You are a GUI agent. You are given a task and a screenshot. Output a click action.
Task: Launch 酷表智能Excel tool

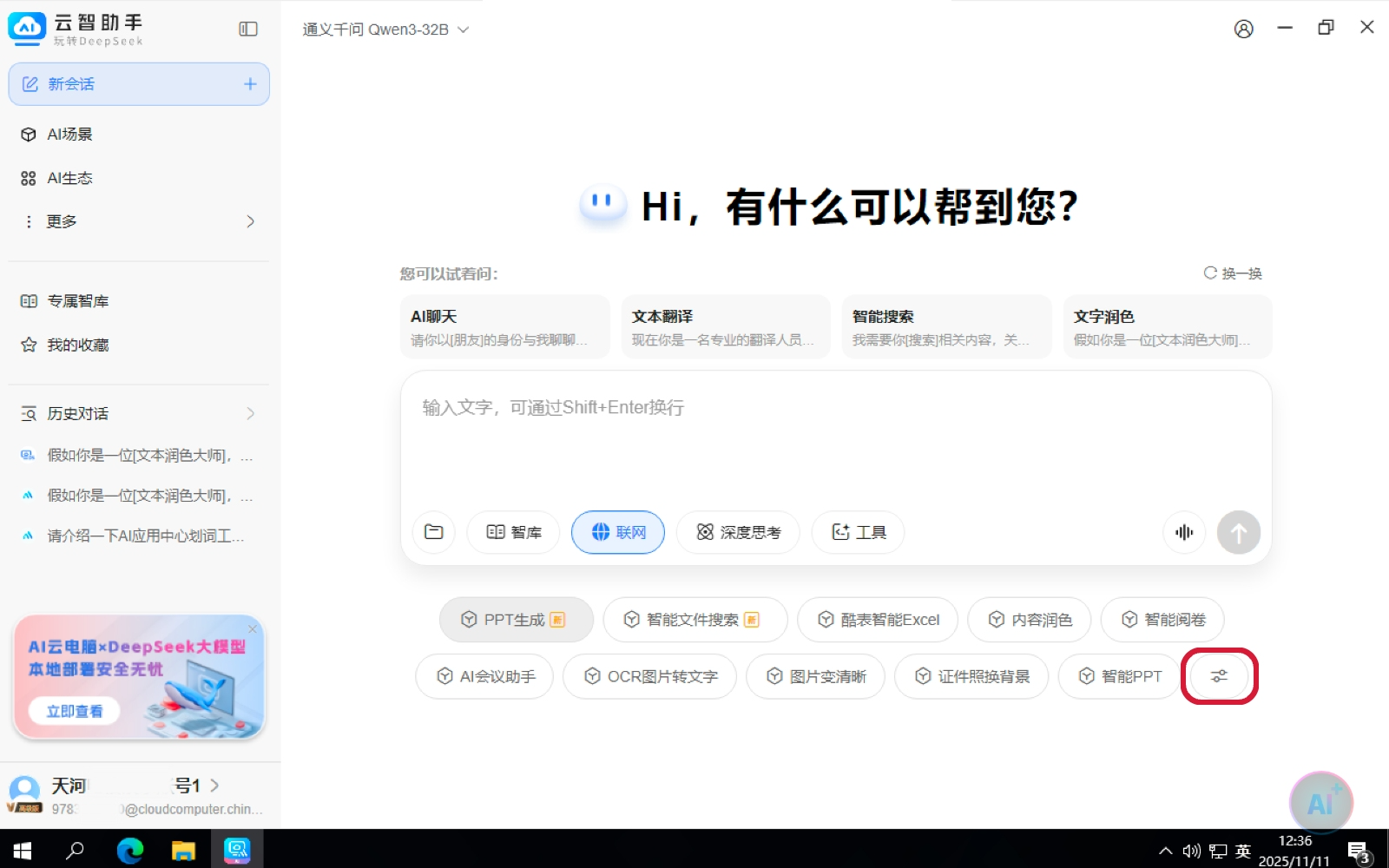(x=878, y=620)
